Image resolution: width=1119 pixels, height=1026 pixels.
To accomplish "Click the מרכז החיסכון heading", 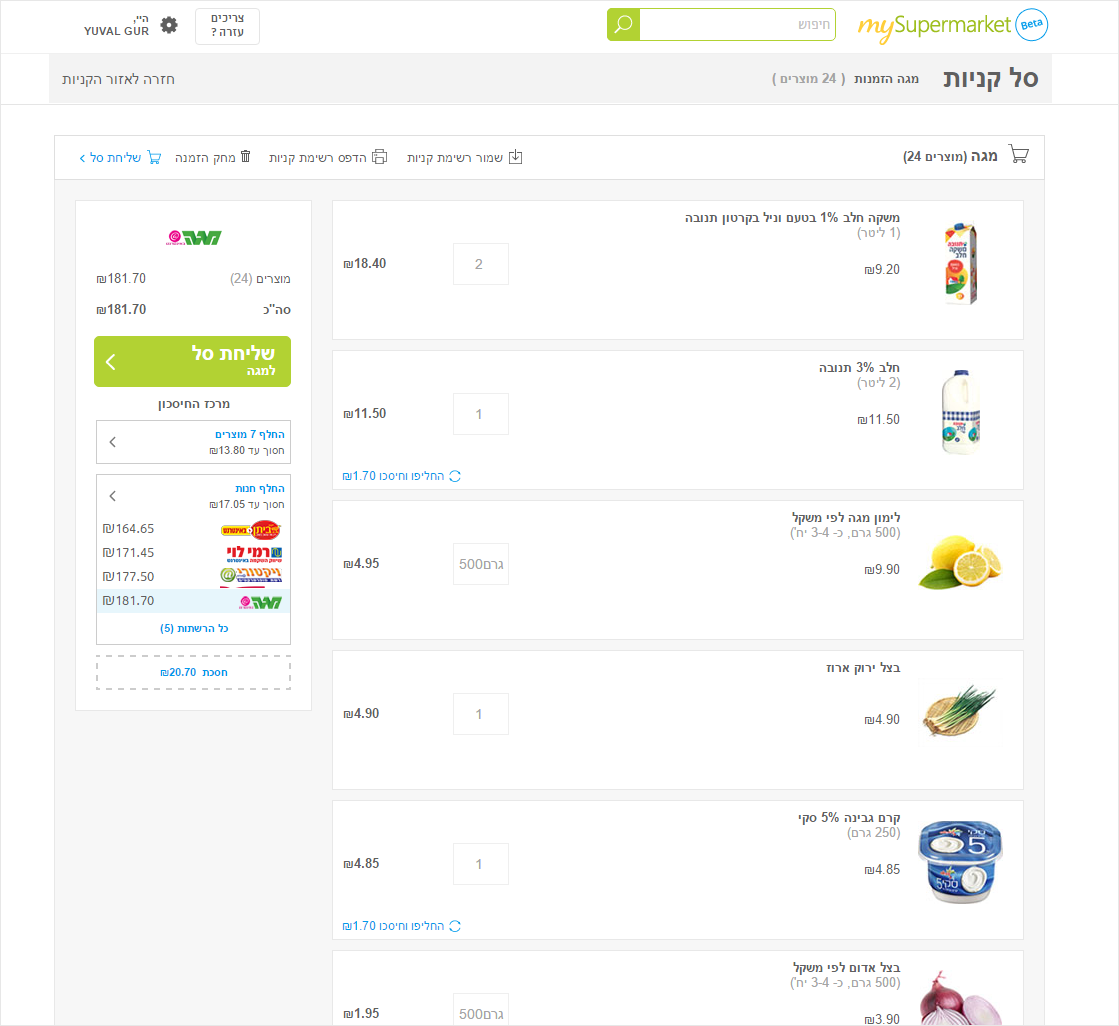I will (x=194, y=404).
